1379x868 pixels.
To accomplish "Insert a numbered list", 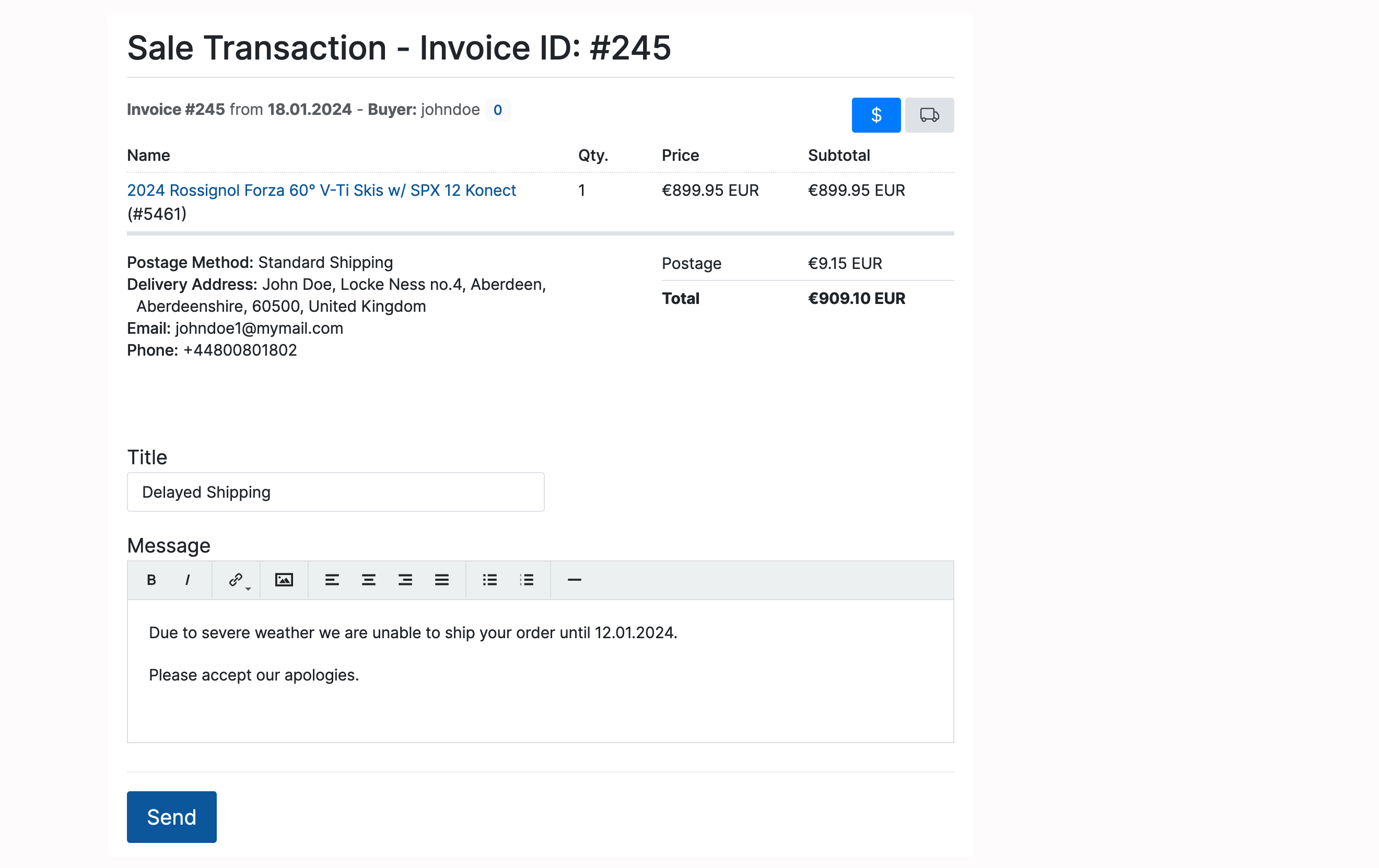I will pyautogui.click(x=527, y=580).
